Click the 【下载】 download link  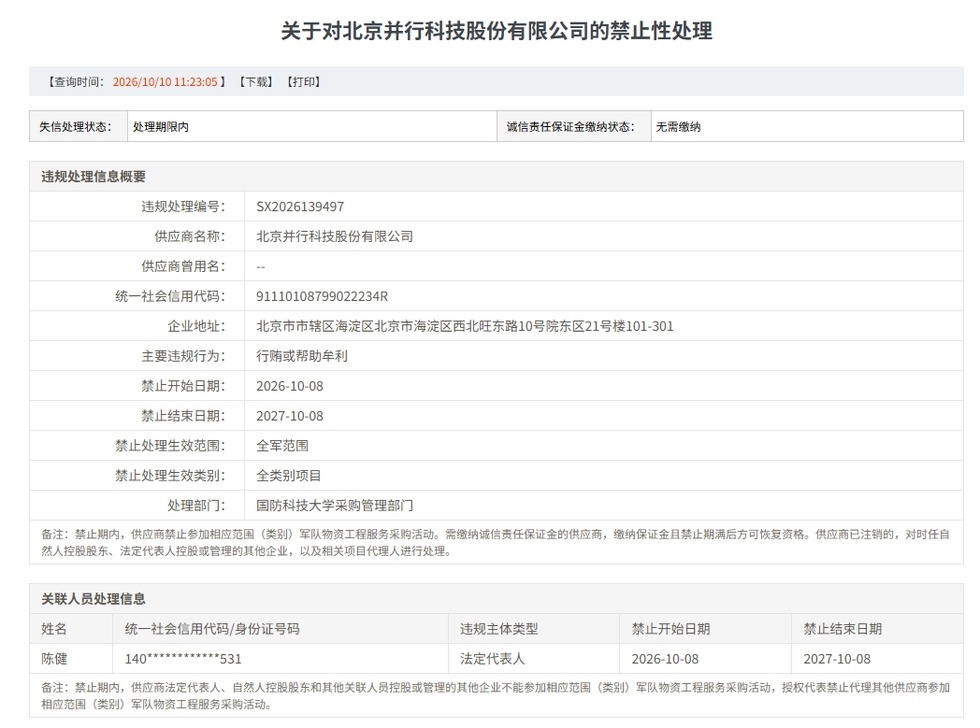point(256,82)
